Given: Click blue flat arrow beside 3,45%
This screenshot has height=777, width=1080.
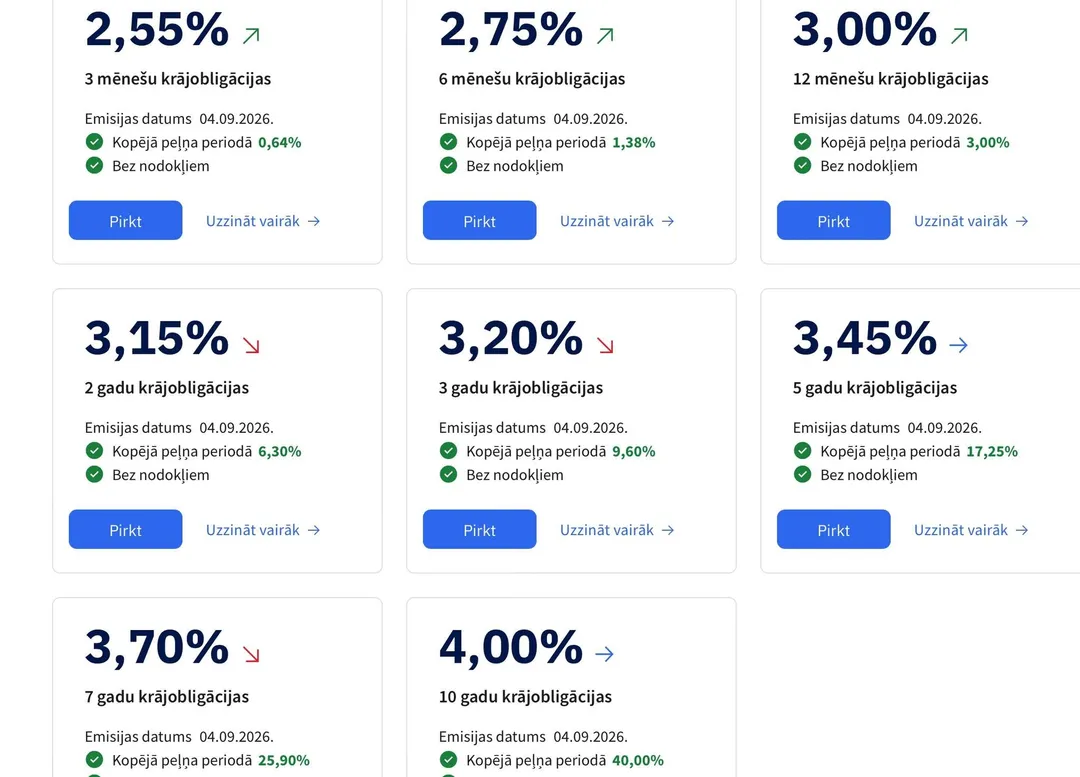Looking at the screenshot, I should coord(959,344).
